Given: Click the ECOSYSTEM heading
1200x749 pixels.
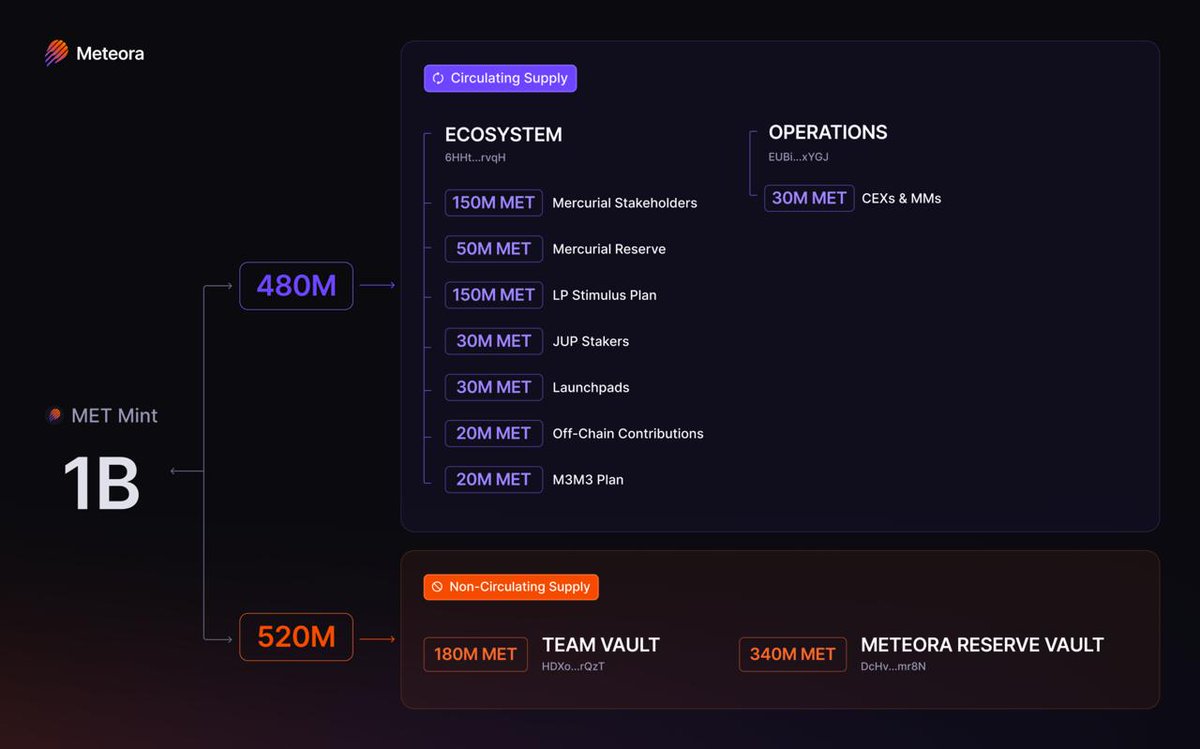Looking at the screenshot, I should click(x=503, y=134).
